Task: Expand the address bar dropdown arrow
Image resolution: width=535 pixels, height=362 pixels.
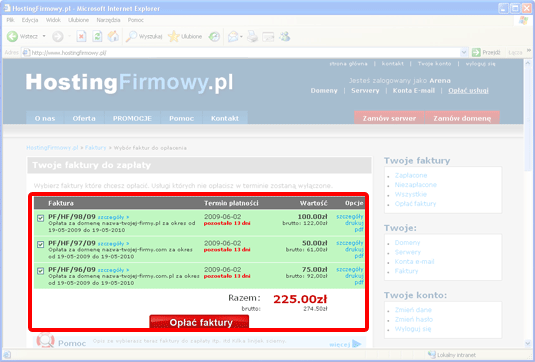Action: point(464,53)
